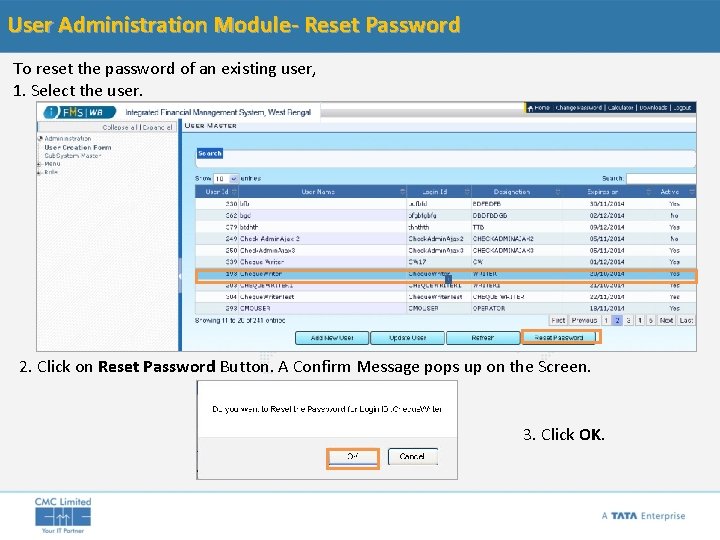Select page 2 in pagination
The height and width of the screenshot is (540, 720).
(618, 321)
